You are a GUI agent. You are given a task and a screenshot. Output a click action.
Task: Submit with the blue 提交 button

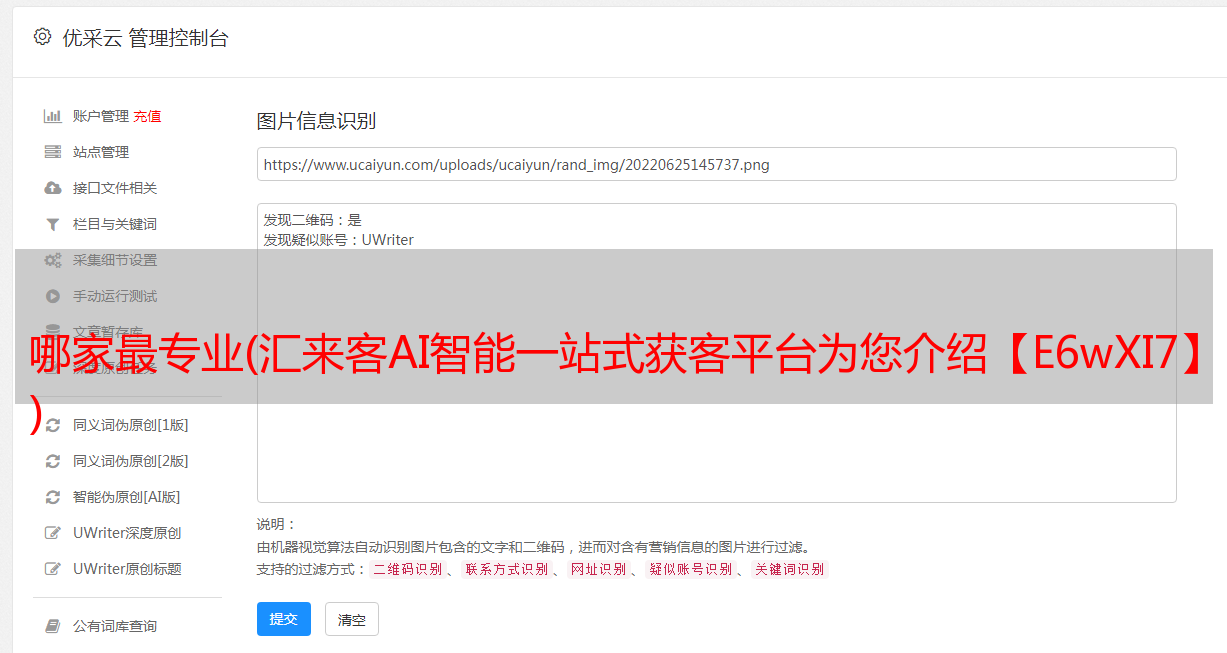pyautogui.click(x=284, y=619)
